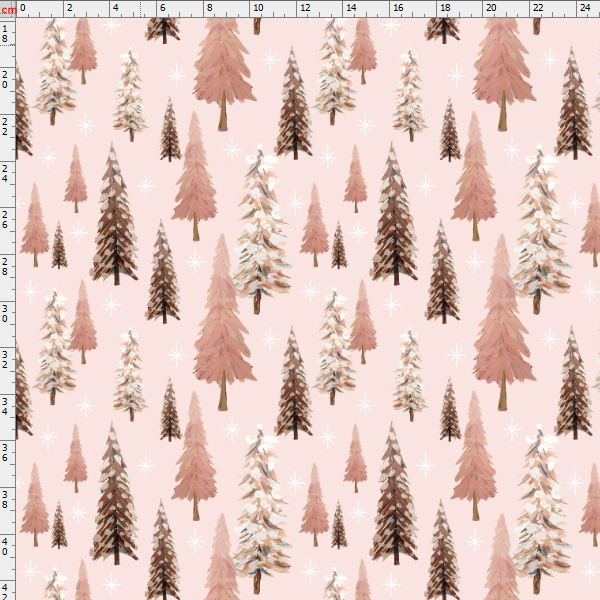Click the 22 mark on the vertical ruler
This screenshot has height=600, width=600.
pyautogui.click(x=5, y=127)
